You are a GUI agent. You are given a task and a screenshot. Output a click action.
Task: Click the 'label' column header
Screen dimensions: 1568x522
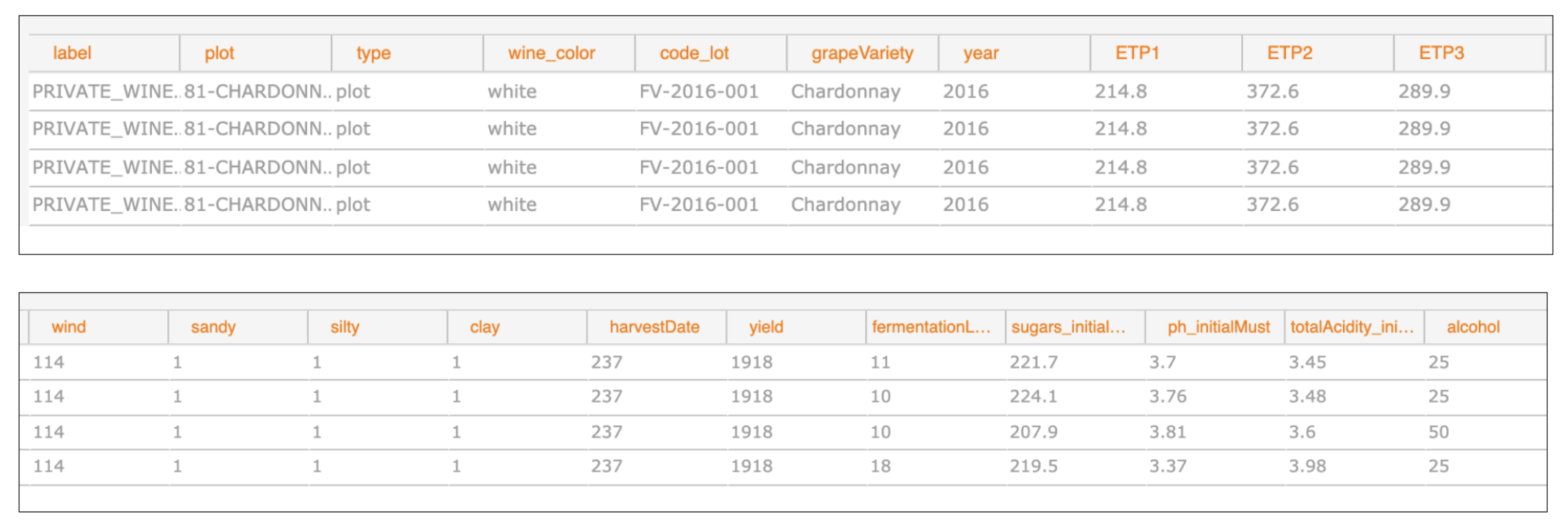(x=72, y=54)
